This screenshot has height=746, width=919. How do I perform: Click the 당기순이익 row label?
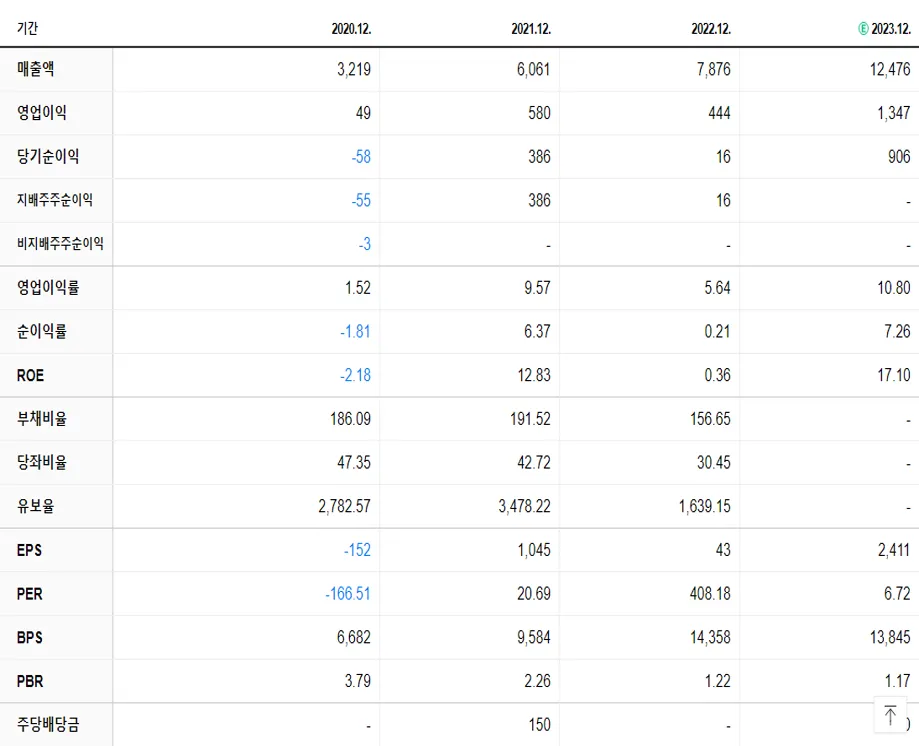(48, 156)
